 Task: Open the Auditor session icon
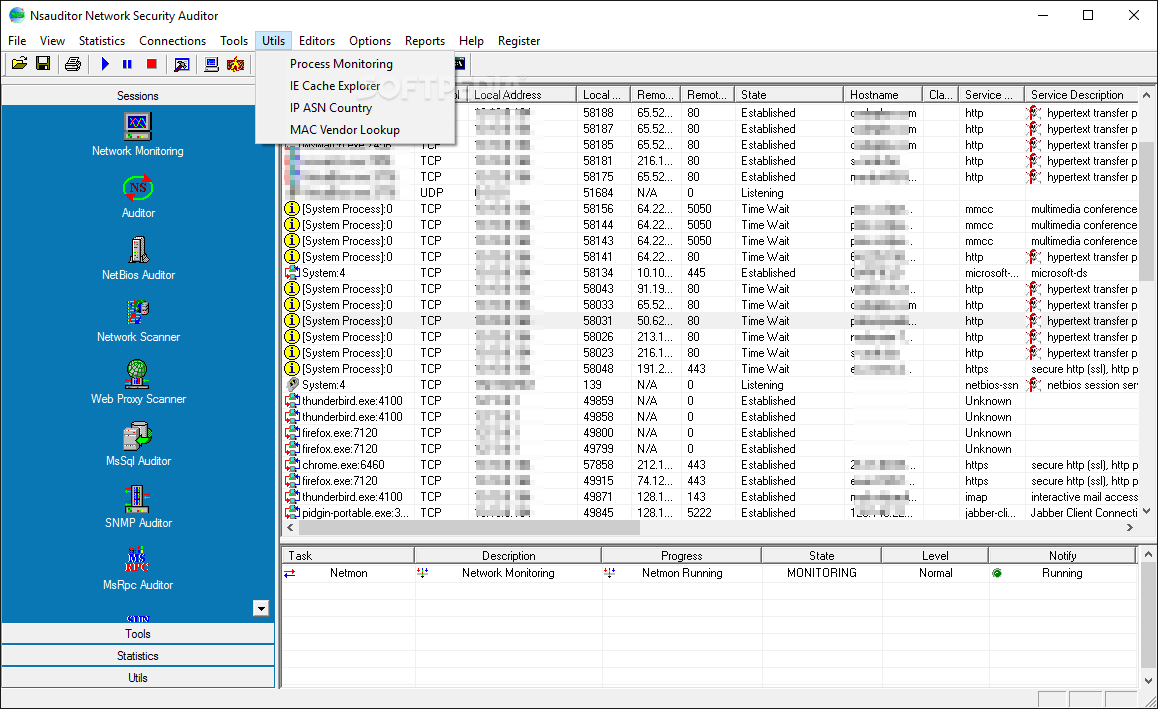click(x=138, y=196)
